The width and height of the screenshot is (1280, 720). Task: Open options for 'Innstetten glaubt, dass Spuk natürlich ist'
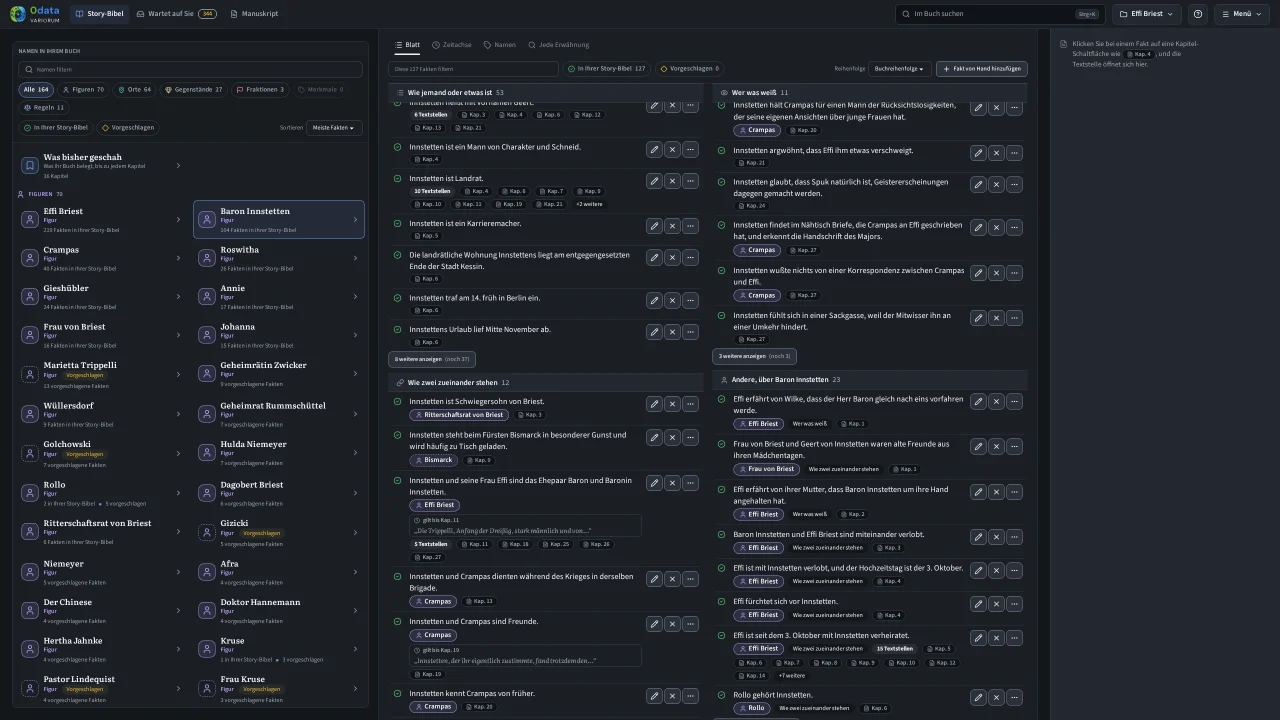[1014, 185]
